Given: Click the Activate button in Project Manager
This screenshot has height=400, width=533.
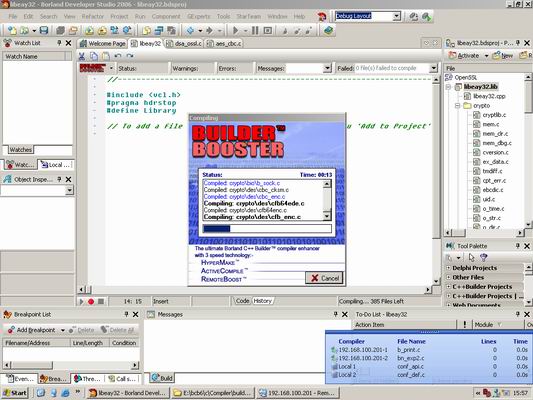Looking at the screenshot, I should (x=464, y=56).
